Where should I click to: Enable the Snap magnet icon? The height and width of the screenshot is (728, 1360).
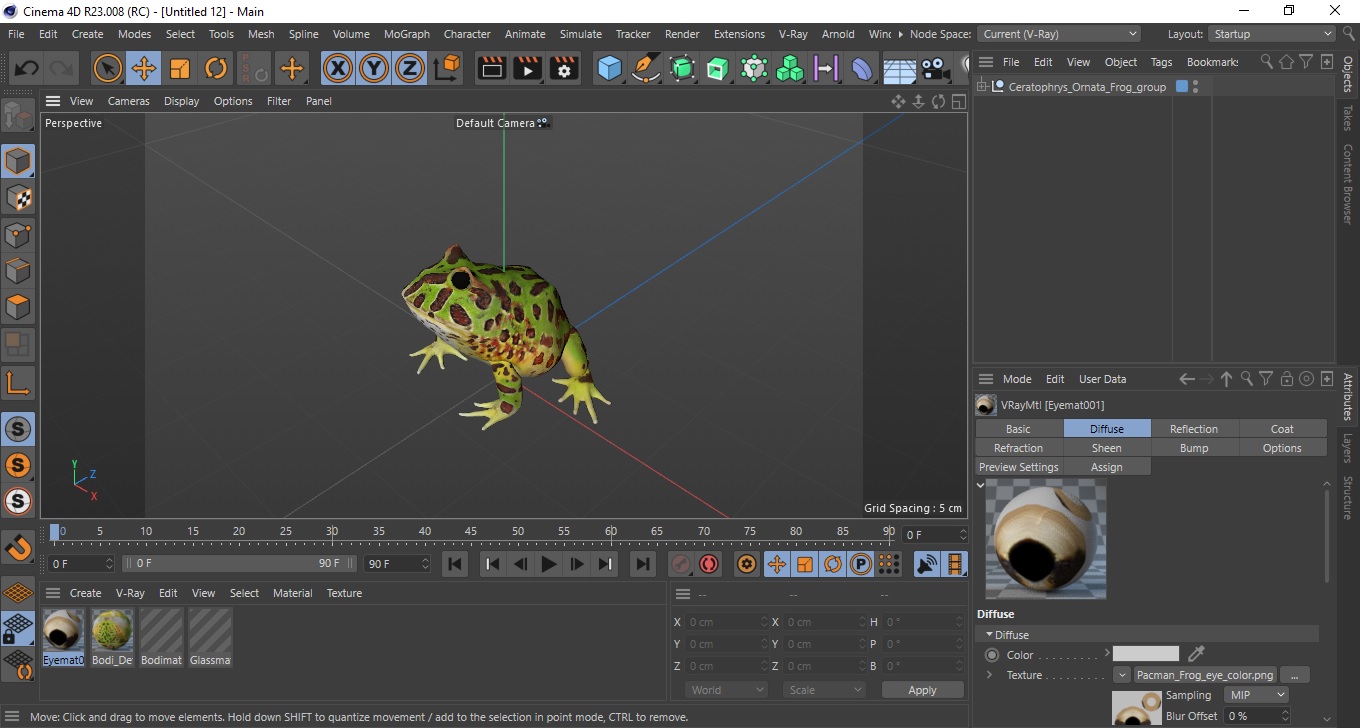coord(17,548)
